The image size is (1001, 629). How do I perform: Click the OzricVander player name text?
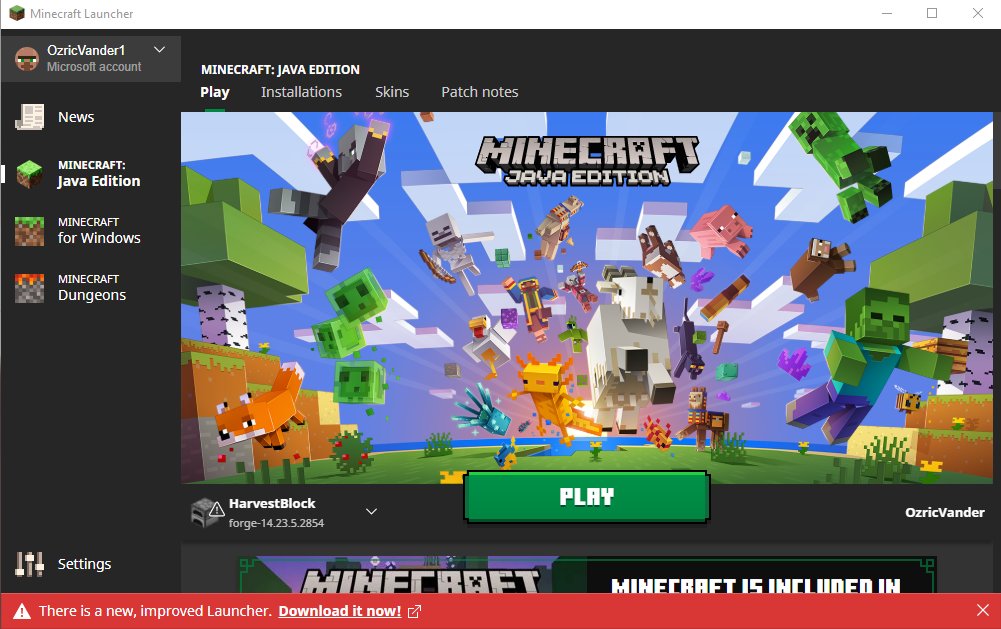945,512
